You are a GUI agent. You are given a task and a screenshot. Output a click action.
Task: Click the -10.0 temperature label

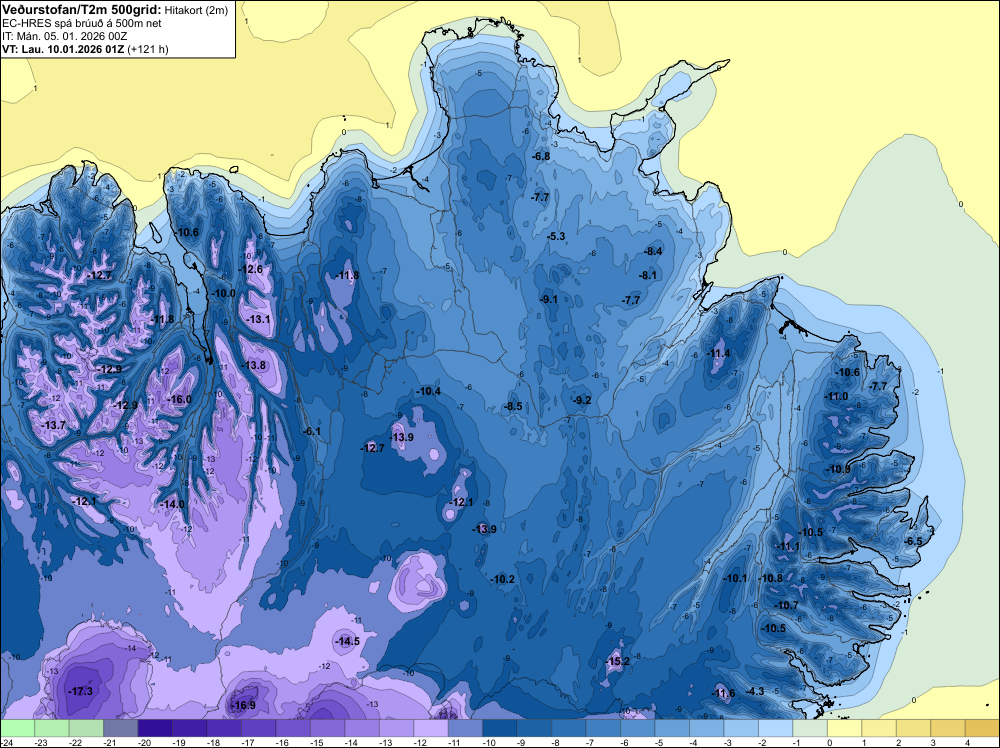[223, 293]
